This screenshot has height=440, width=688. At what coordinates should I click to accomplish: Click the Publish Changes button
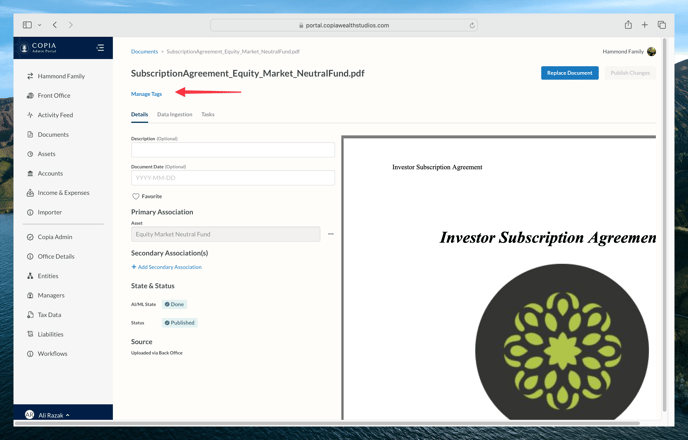(x=630, y=73)
